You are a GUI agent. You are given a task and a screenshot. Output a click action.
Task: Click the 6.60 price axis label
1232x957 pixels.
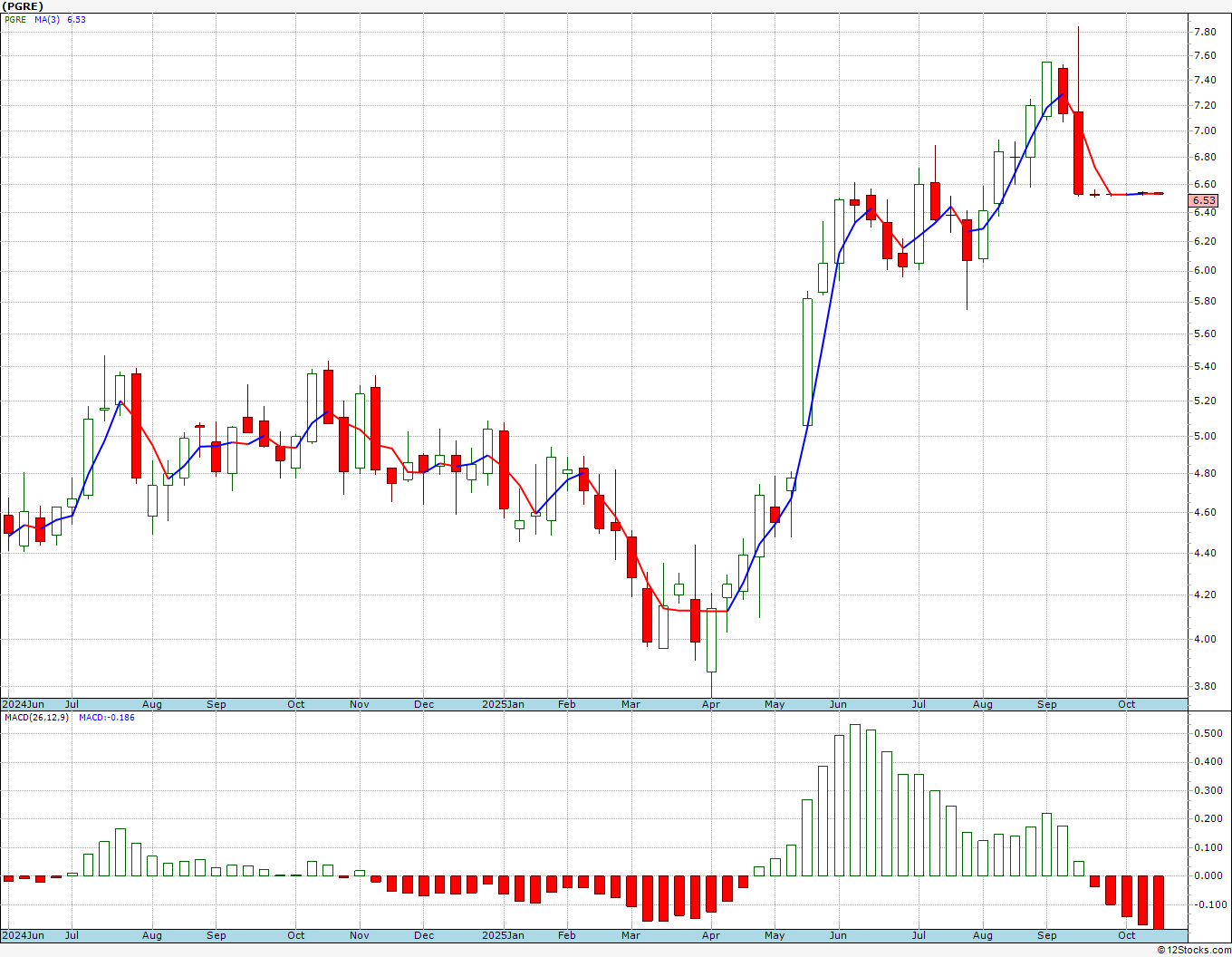pos(1205,184)
